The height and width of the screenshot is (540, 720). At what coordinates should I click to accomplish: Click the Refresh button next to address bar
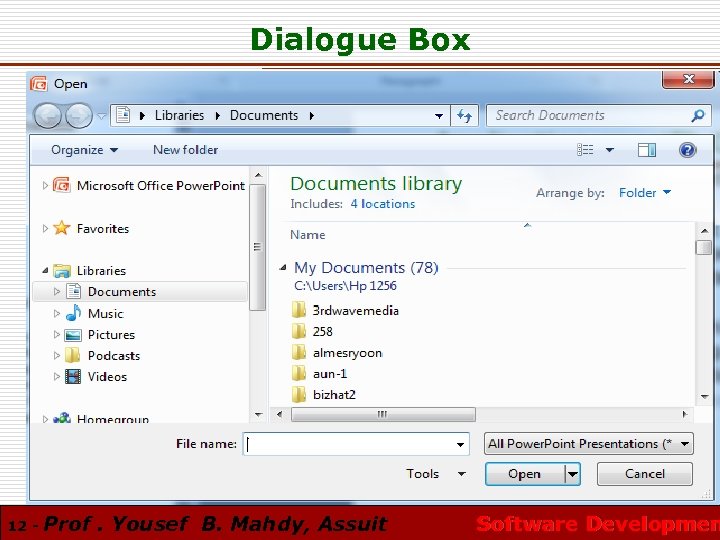(464, 116)
